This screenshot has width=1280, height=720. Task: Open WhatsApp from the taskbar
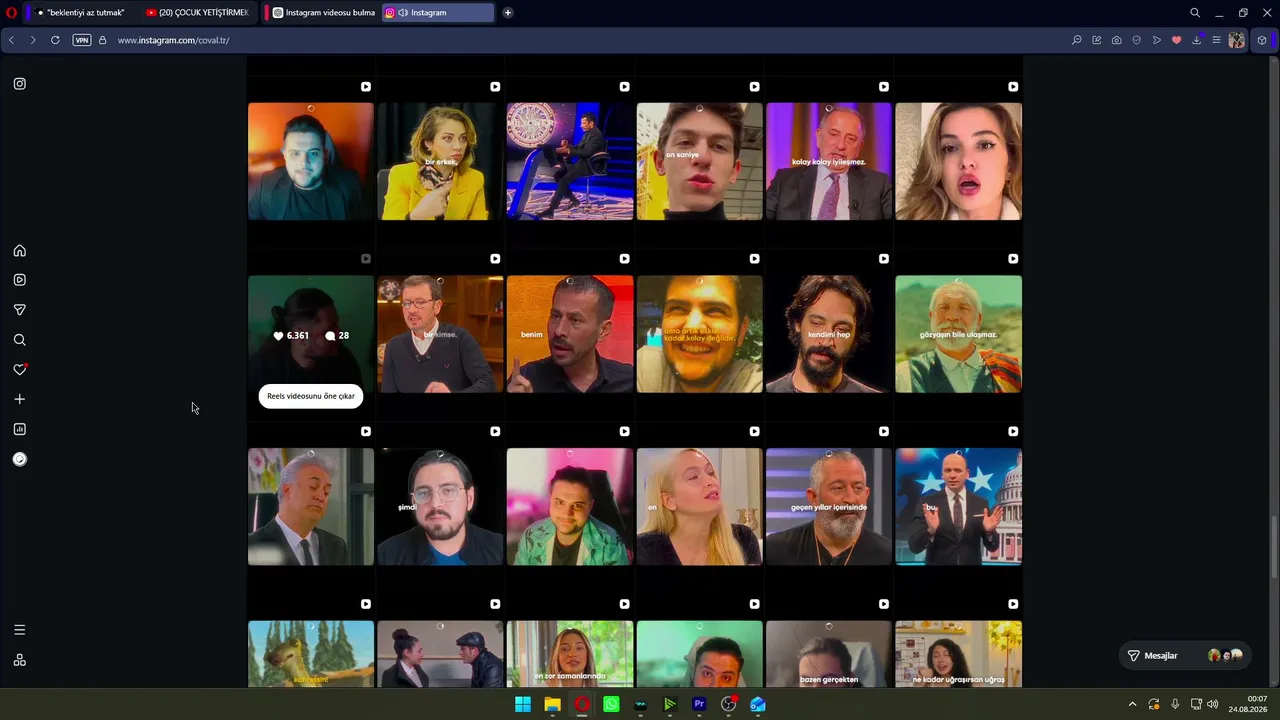[611, 705]
